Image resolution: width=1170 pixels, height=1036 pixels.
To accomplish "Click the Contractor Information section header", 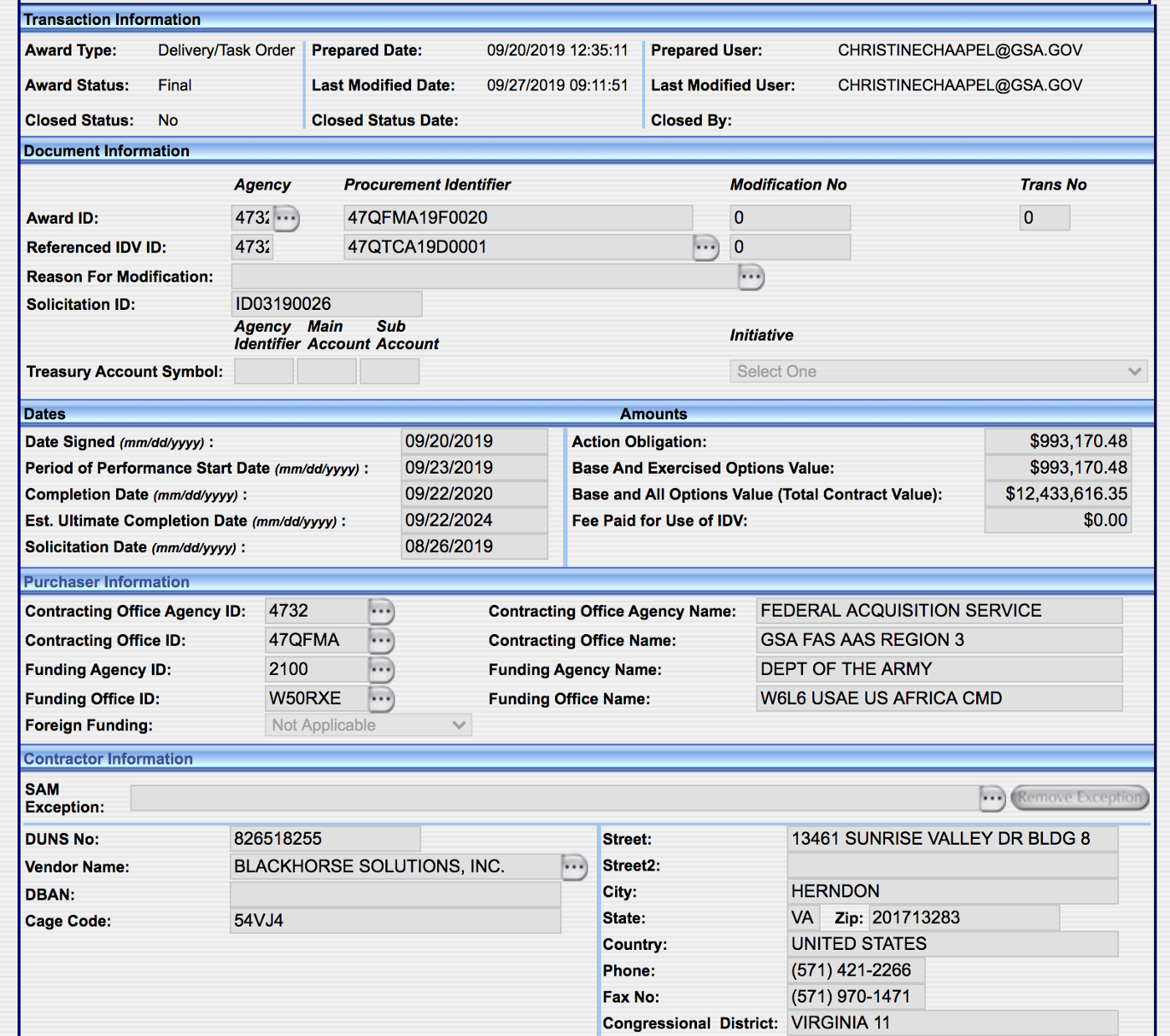I will click(x=109, y=759).
